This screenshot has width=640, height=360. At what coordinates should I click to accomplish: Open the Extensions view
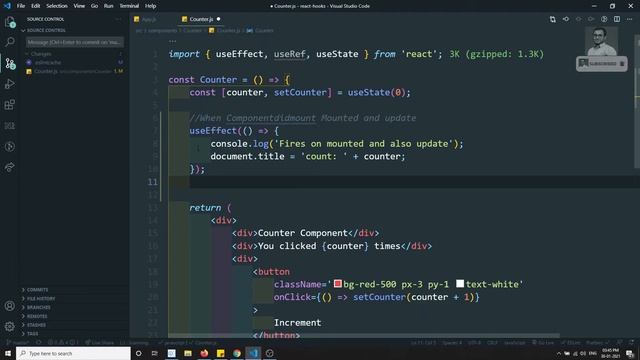pos(10,104)
